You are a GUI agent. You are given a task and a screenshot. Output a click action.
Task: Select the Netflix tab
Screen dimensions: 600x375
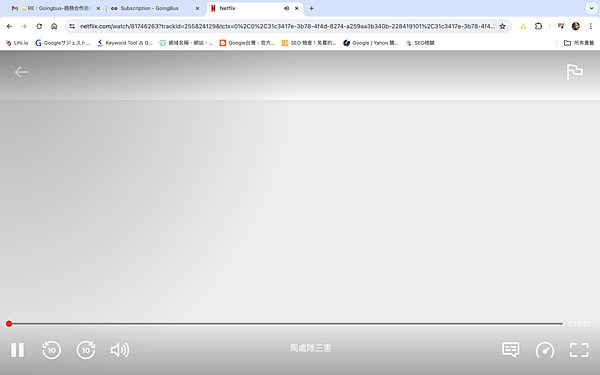pos(254,8)
